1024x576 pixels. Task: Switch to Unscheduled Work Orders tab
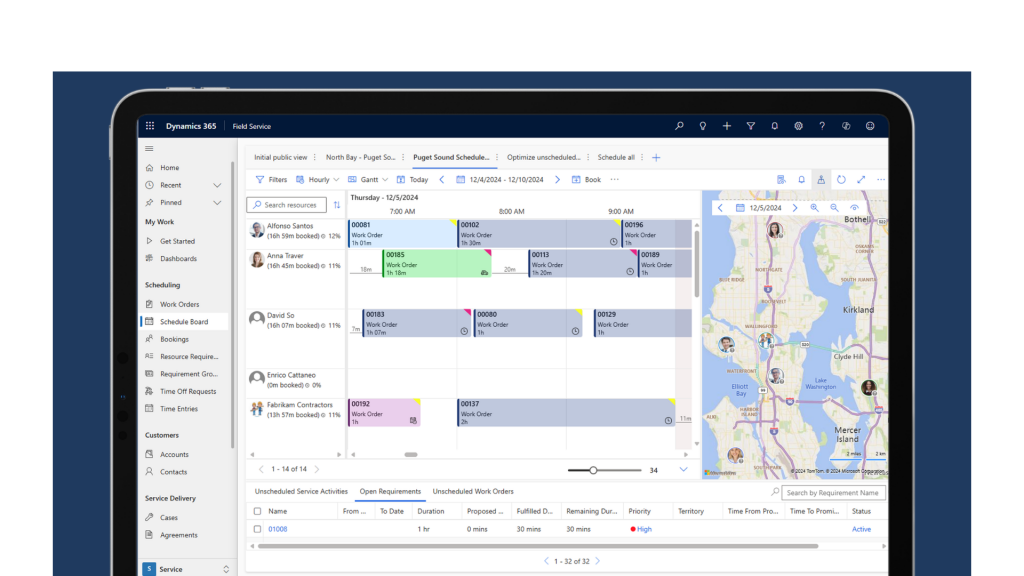click(473, 492)
